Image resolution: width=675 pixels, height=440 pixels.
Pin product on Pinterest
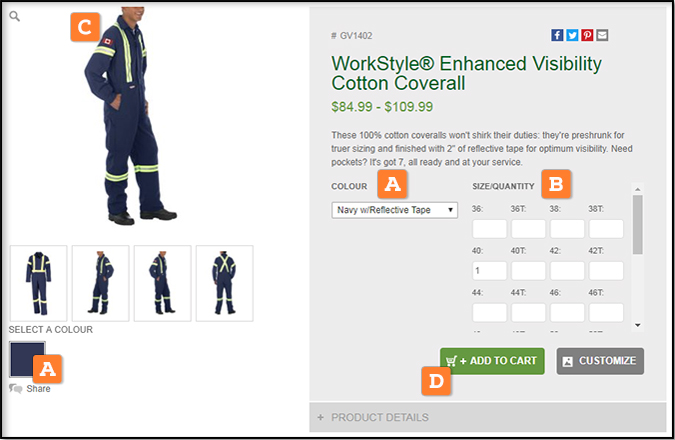(x=587, y=35)
